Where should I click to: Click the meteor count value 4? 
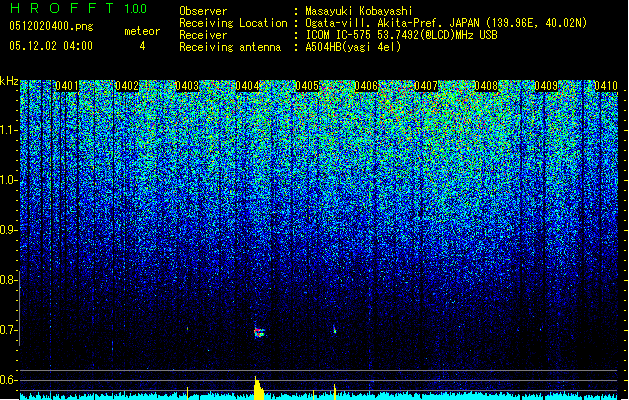pyautogui.click(x=142, y=46)
